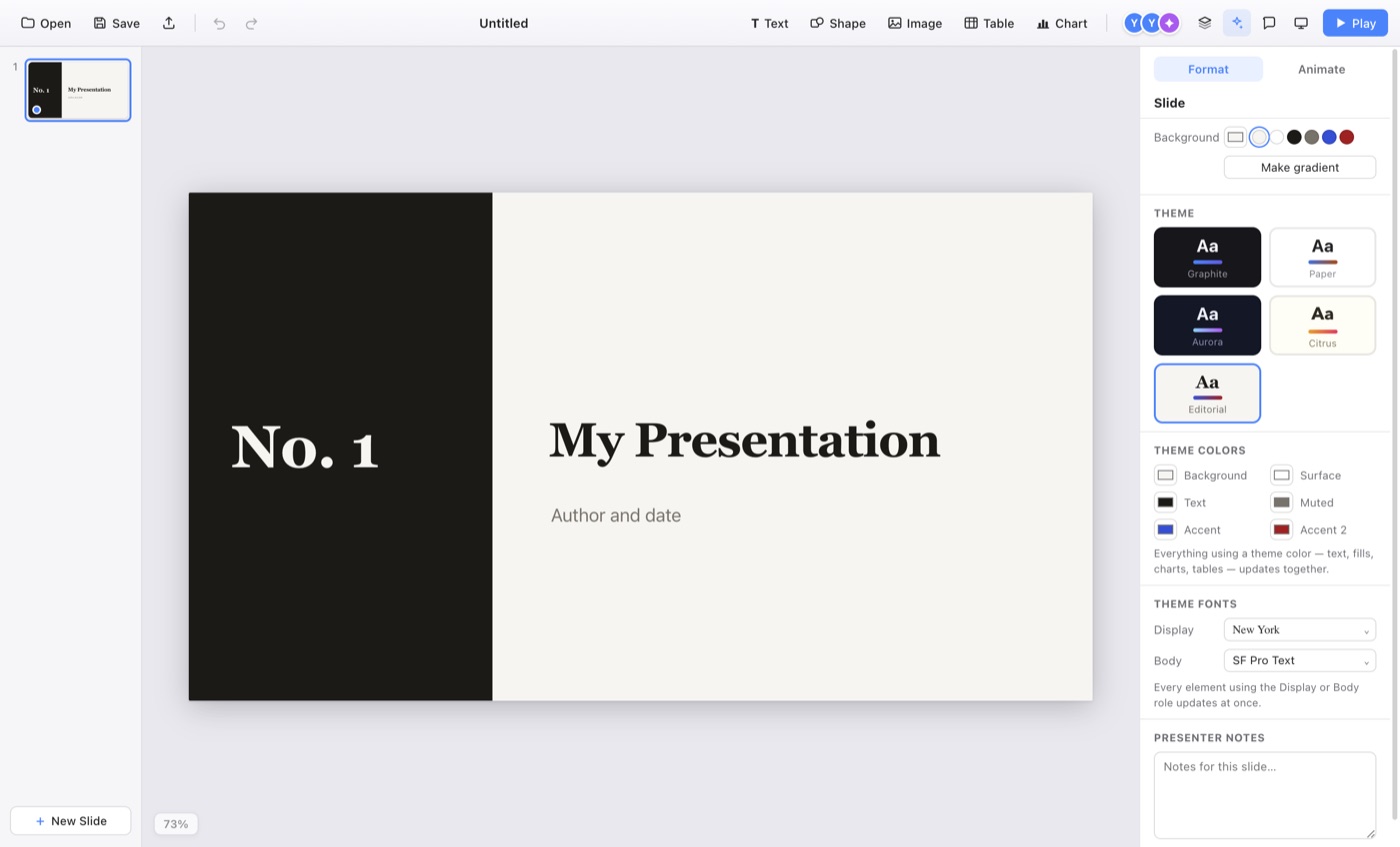Undo the last action

click(219, 23)
